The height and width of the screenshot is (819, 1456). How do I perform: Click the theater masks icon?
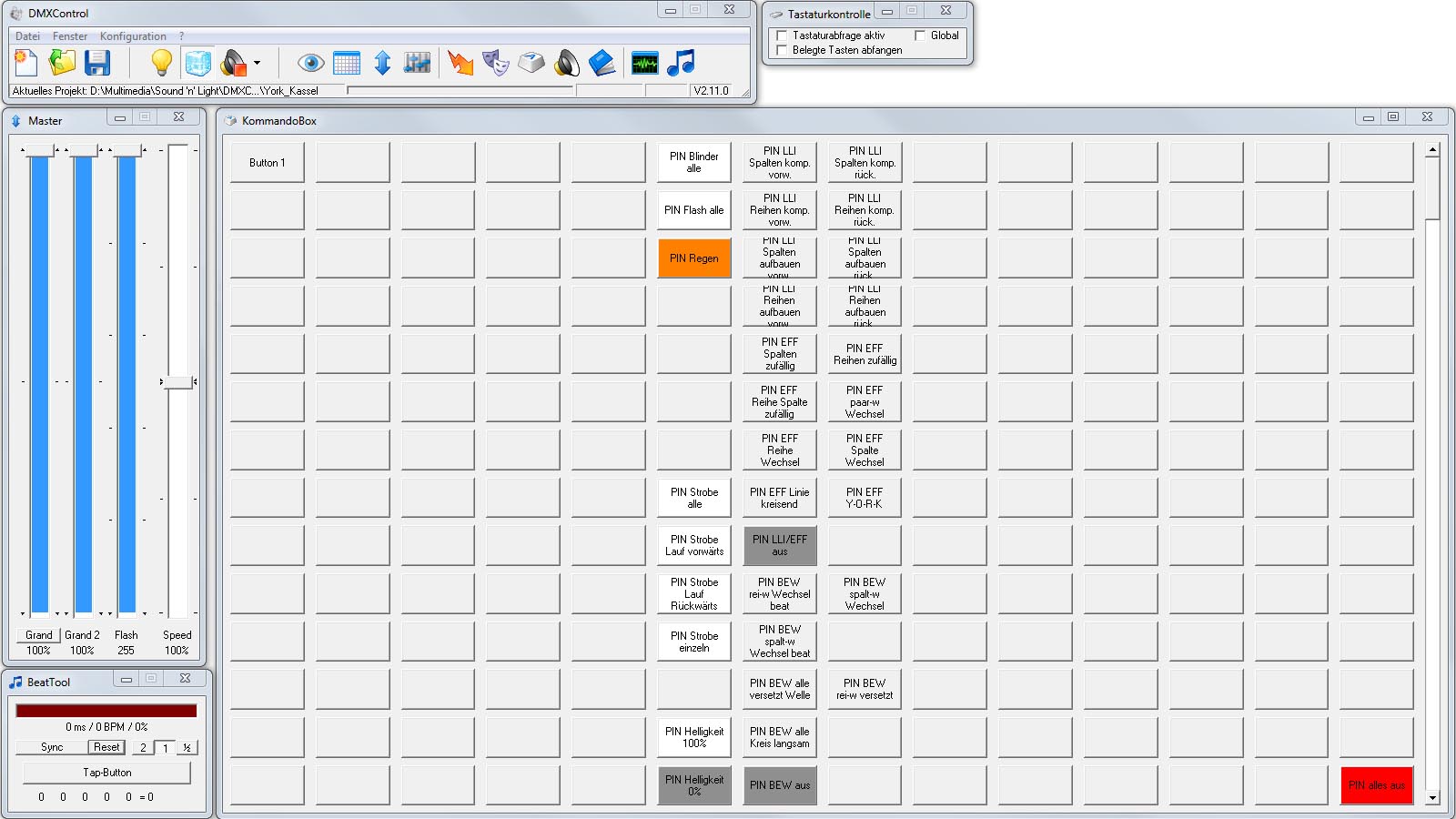click(495, 63)
